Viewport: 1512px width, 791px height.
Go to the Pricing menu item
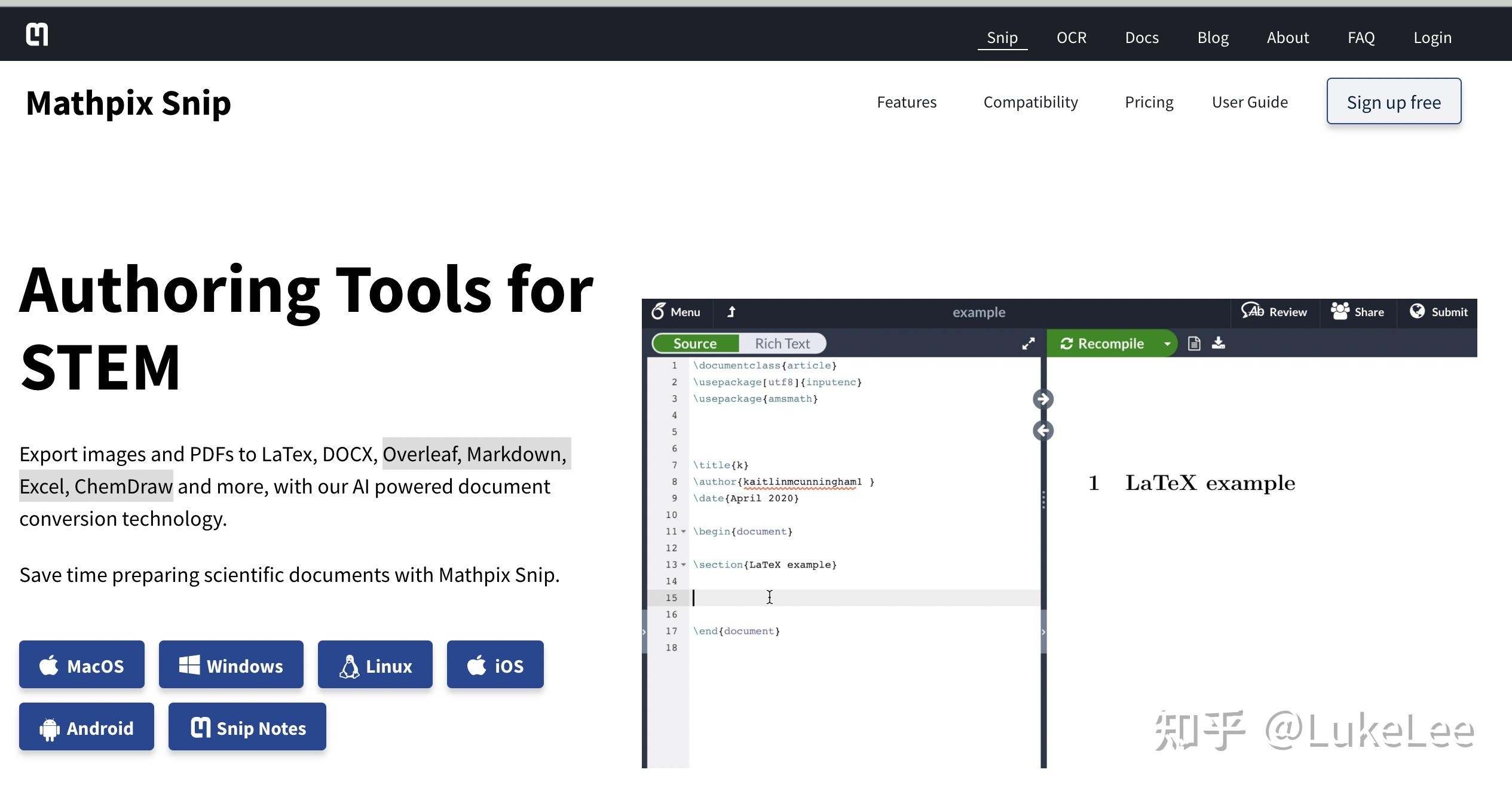(1149, 102)
